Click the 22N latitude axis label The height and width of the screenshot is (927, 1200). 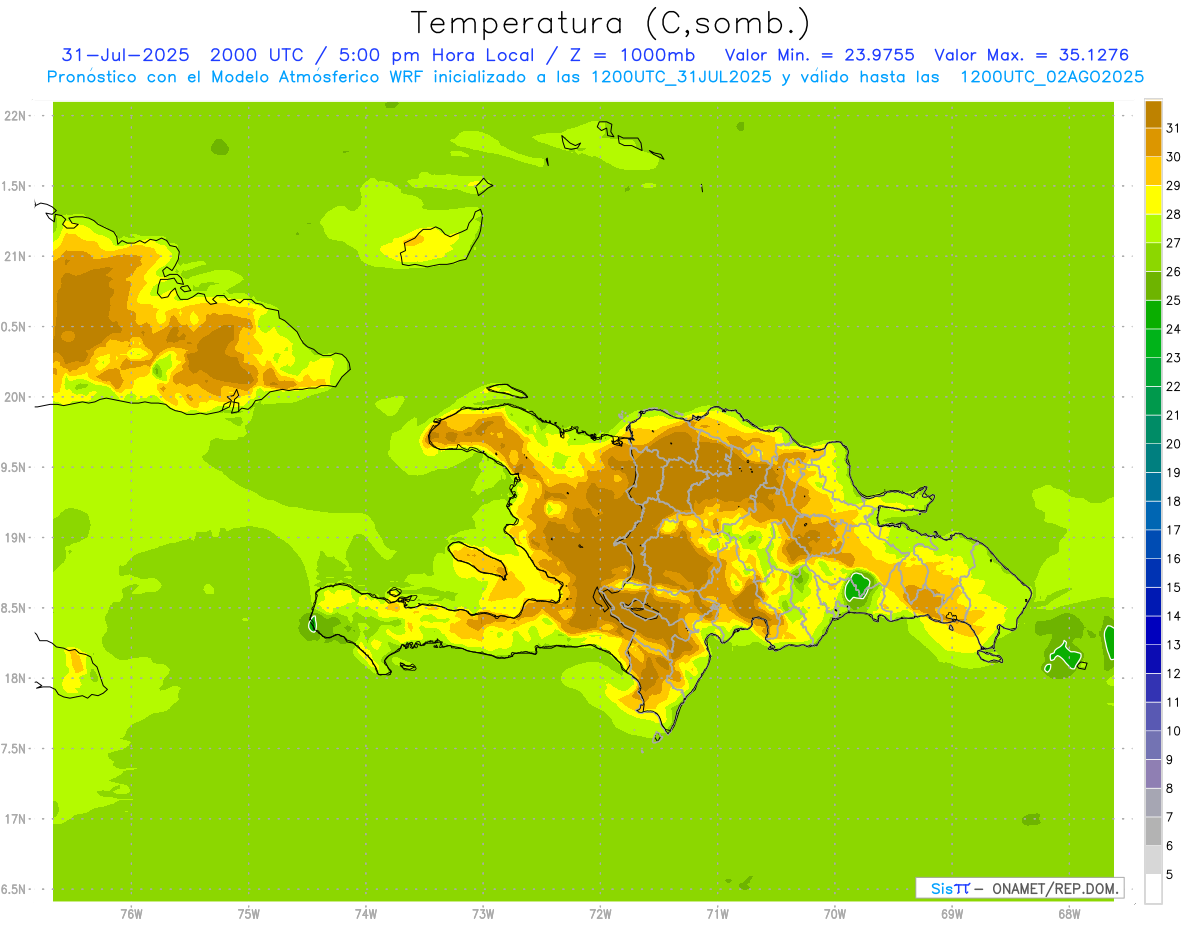(16, 116)
